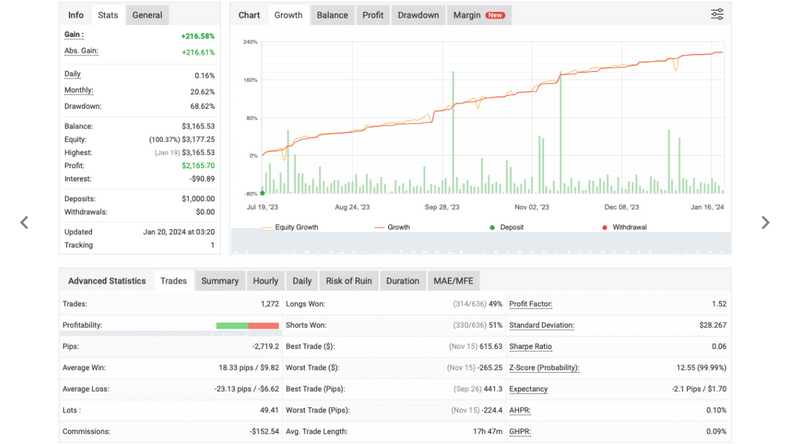Screen dimensions: 790x444
Task: Go to next slide with right arrow
Action: click(x=765, y=222)
